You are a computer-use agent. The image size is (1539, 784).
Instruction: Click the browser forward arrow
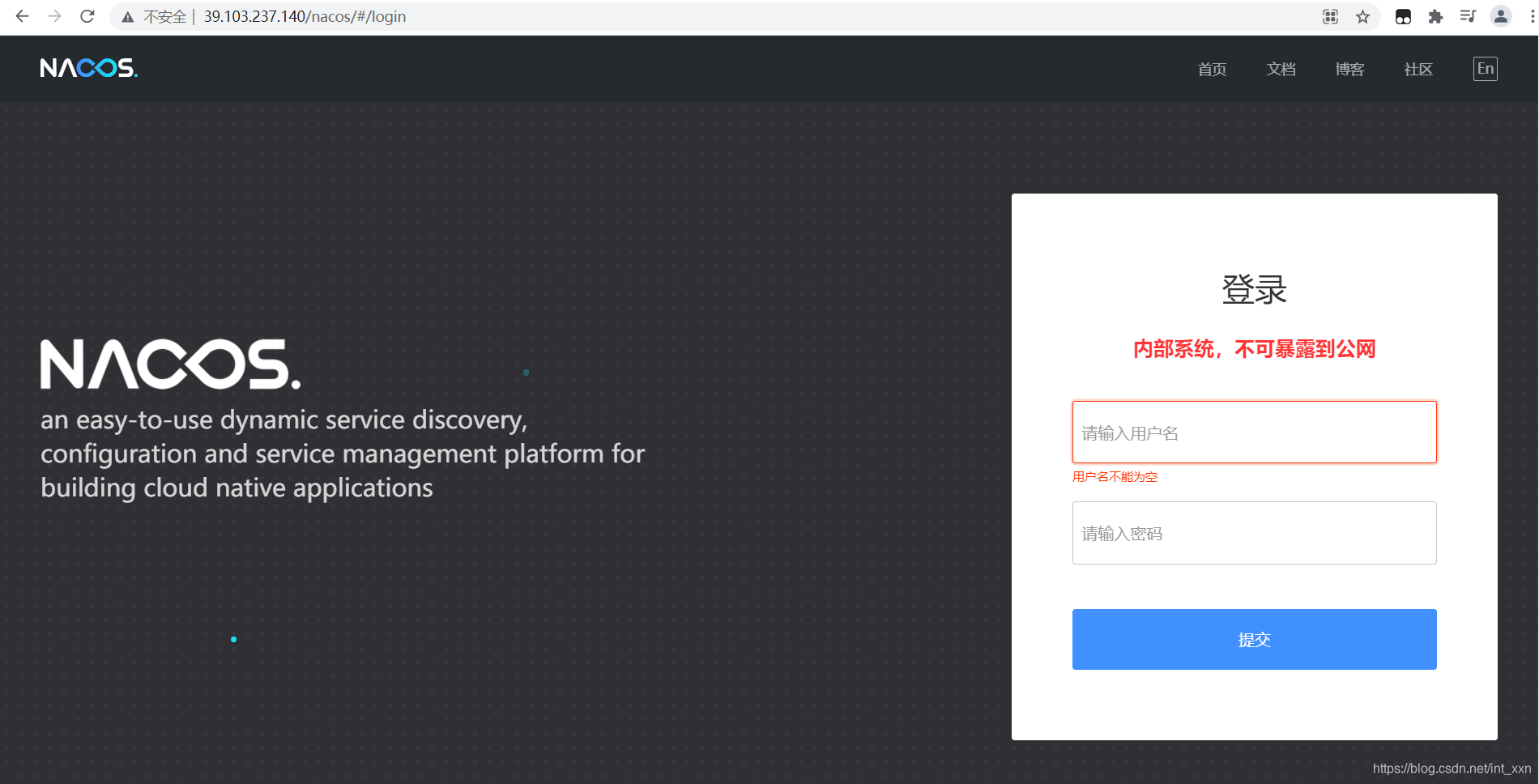[x=54, y=16]
